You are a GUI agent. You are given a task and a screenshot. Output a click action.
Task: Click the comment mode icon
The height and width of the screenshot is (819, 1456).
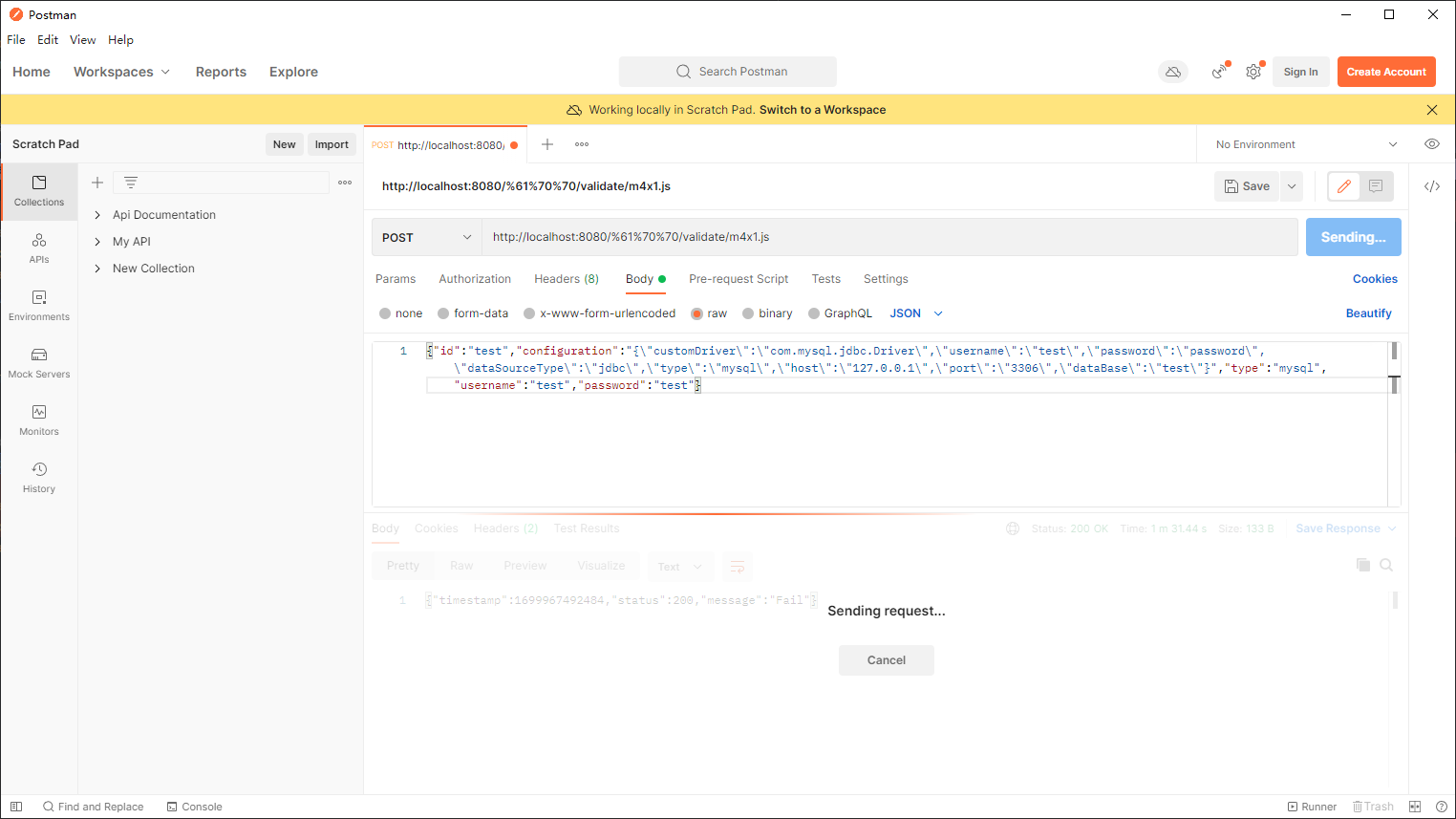click(x=1376, y=186)
